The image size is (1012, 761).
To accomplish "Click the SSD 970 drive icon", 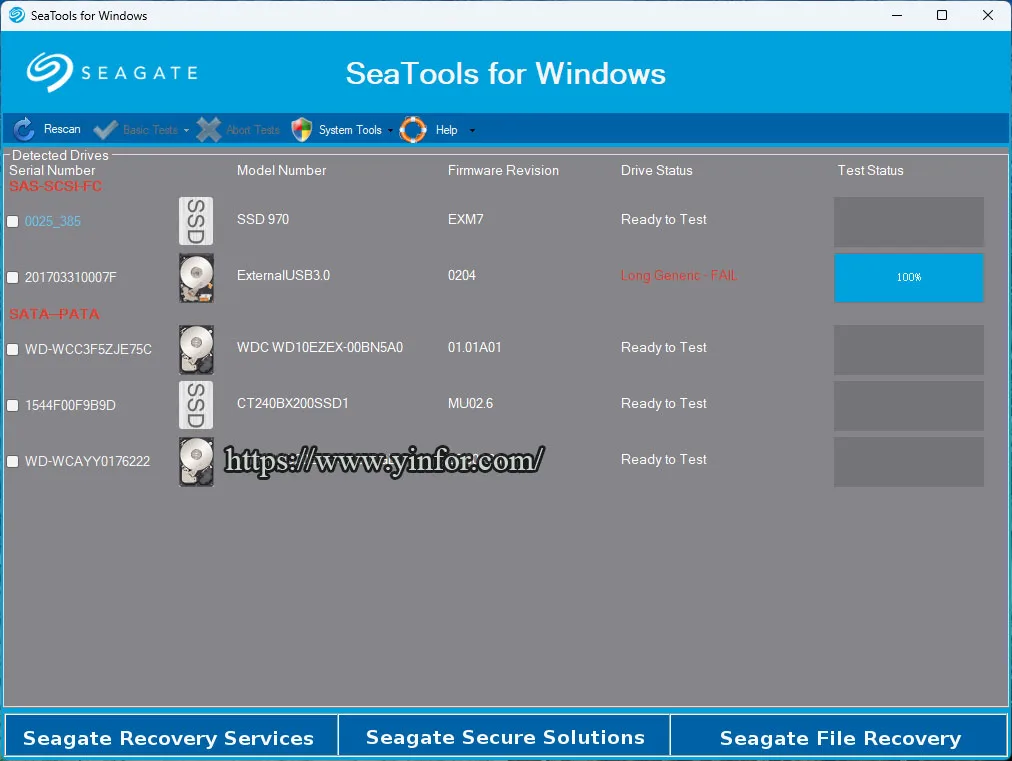I will click(196, 221).
